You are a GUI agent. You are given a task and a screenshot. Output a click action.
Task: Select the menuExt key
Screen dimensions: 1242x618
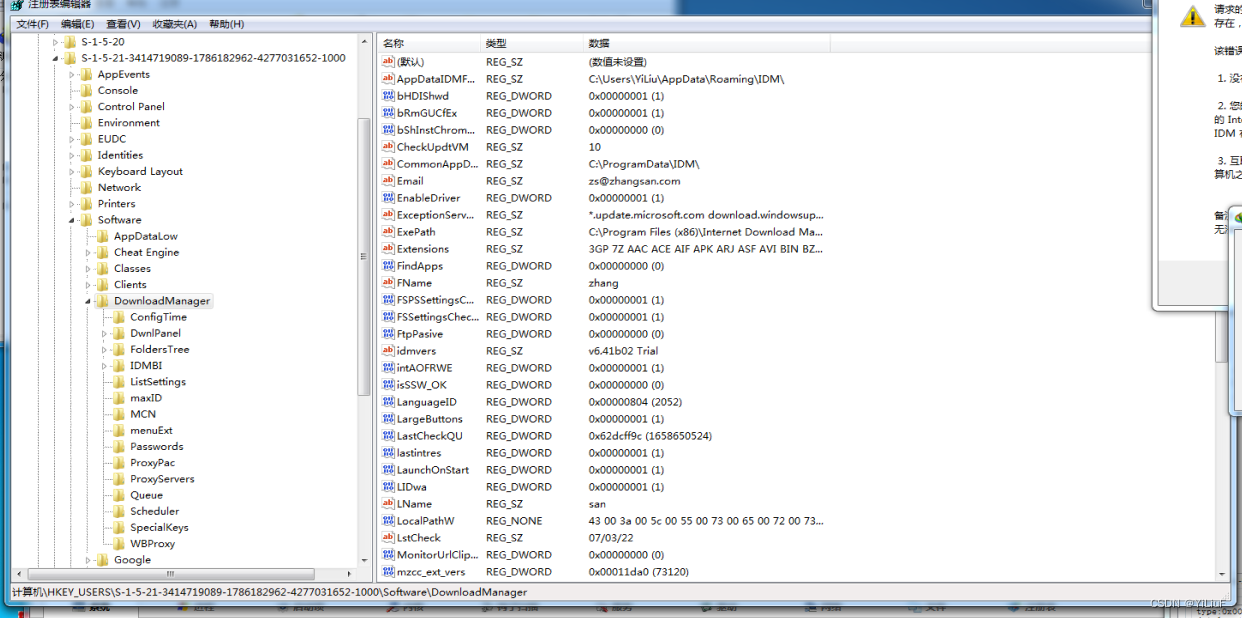[151, 430]
